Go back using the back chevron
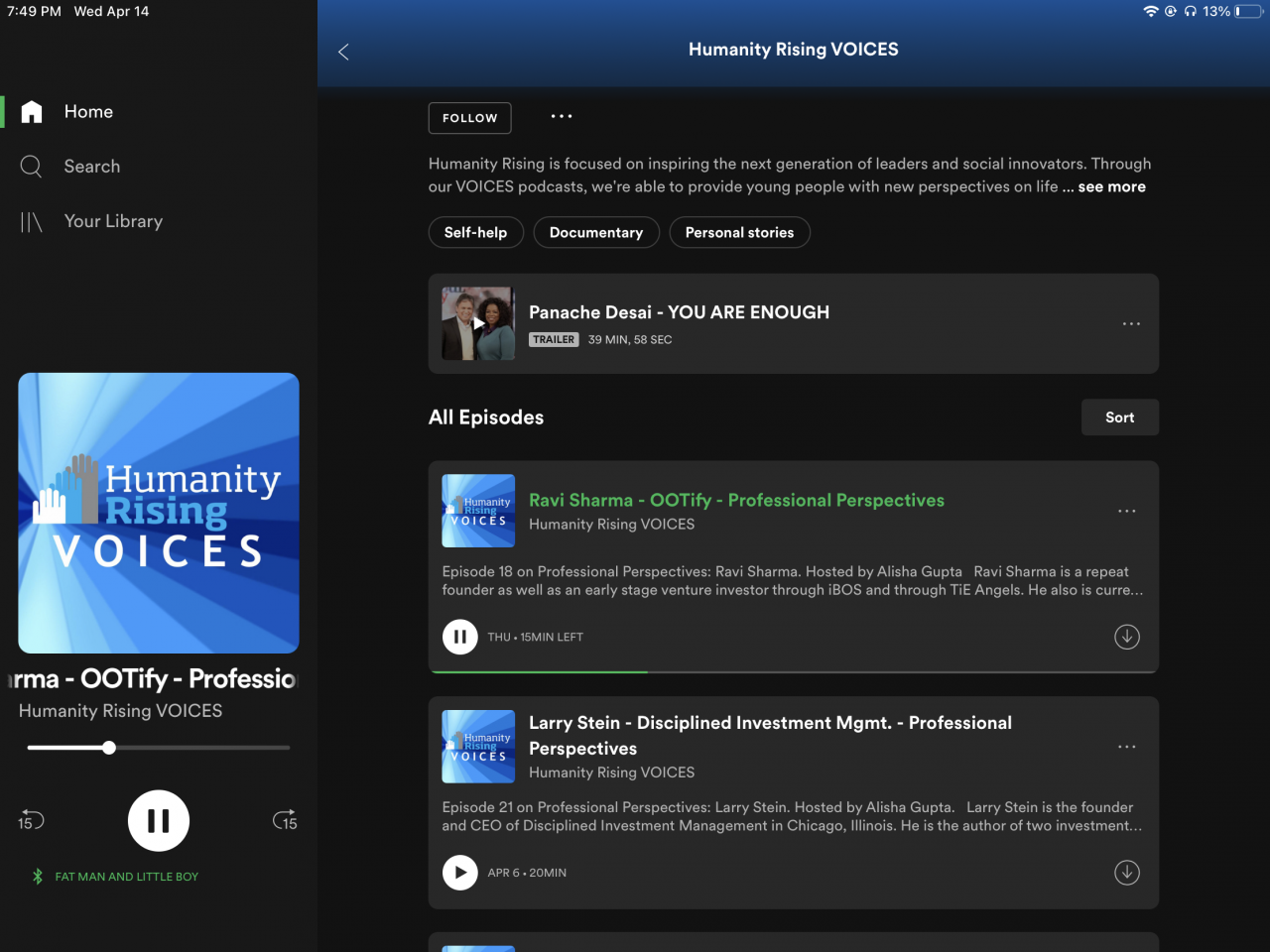Viewport: 1270px width, 952px height. click(343, 52)
